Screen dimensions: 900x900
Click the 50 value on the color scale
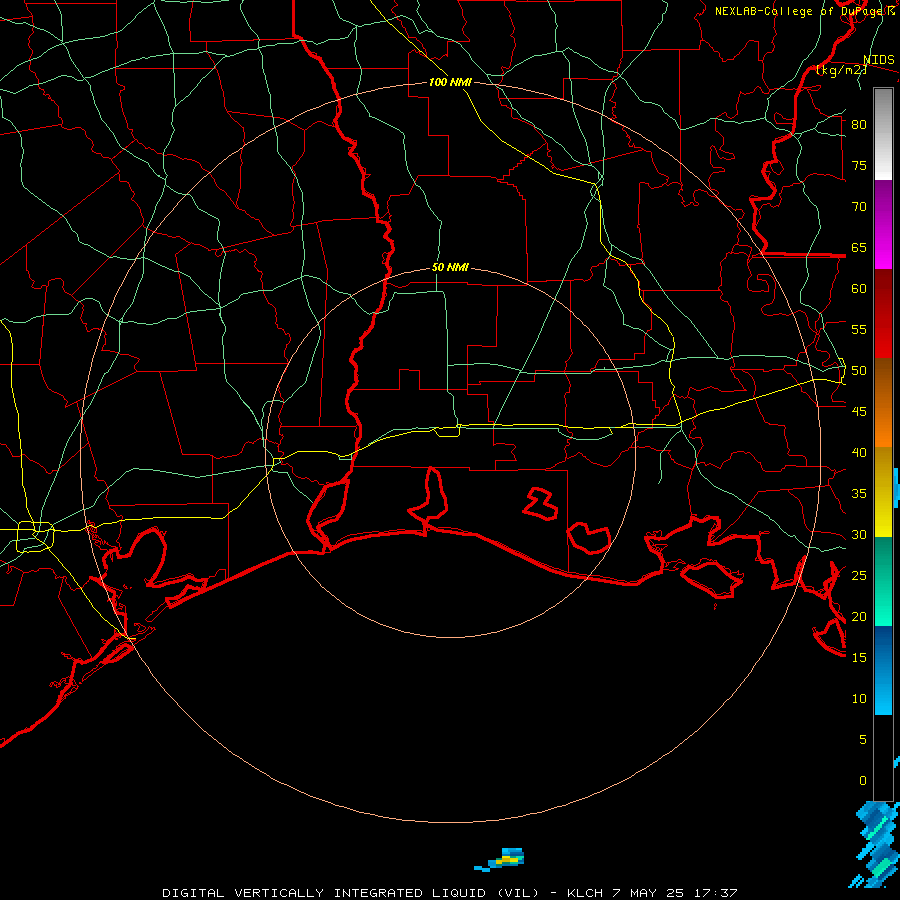coord(859,371)
